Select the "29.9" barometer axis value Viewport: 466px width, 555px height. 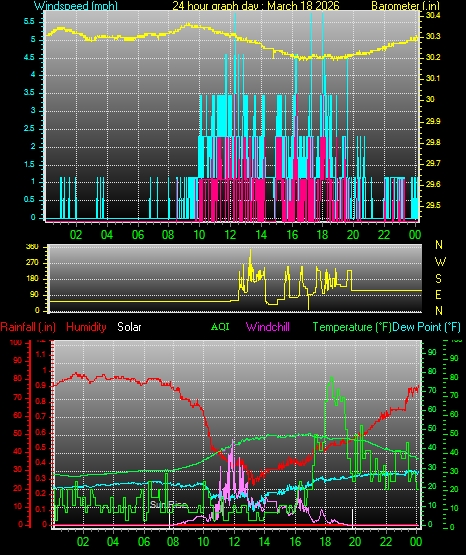pyautogui.click(x=433, y=121)
